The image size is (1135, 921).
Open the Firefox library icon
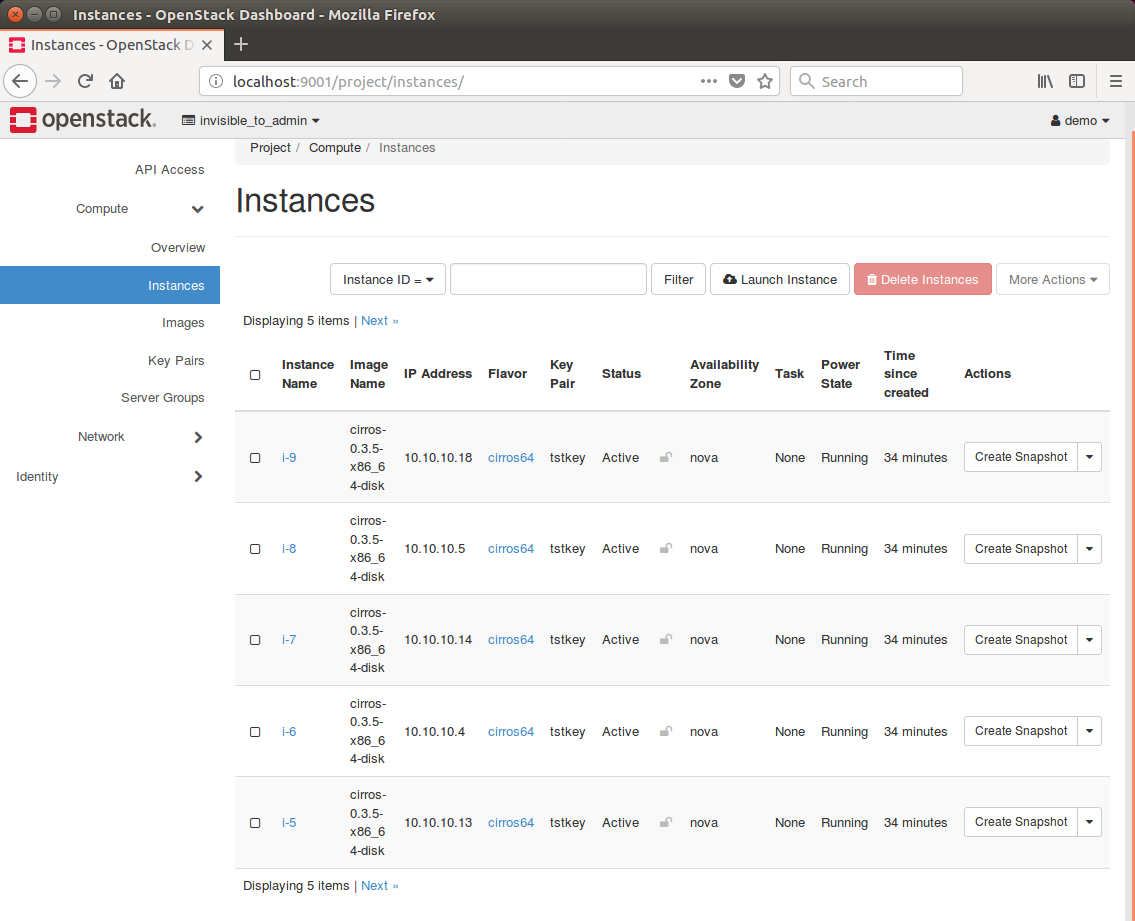(x=1045, y=81)
